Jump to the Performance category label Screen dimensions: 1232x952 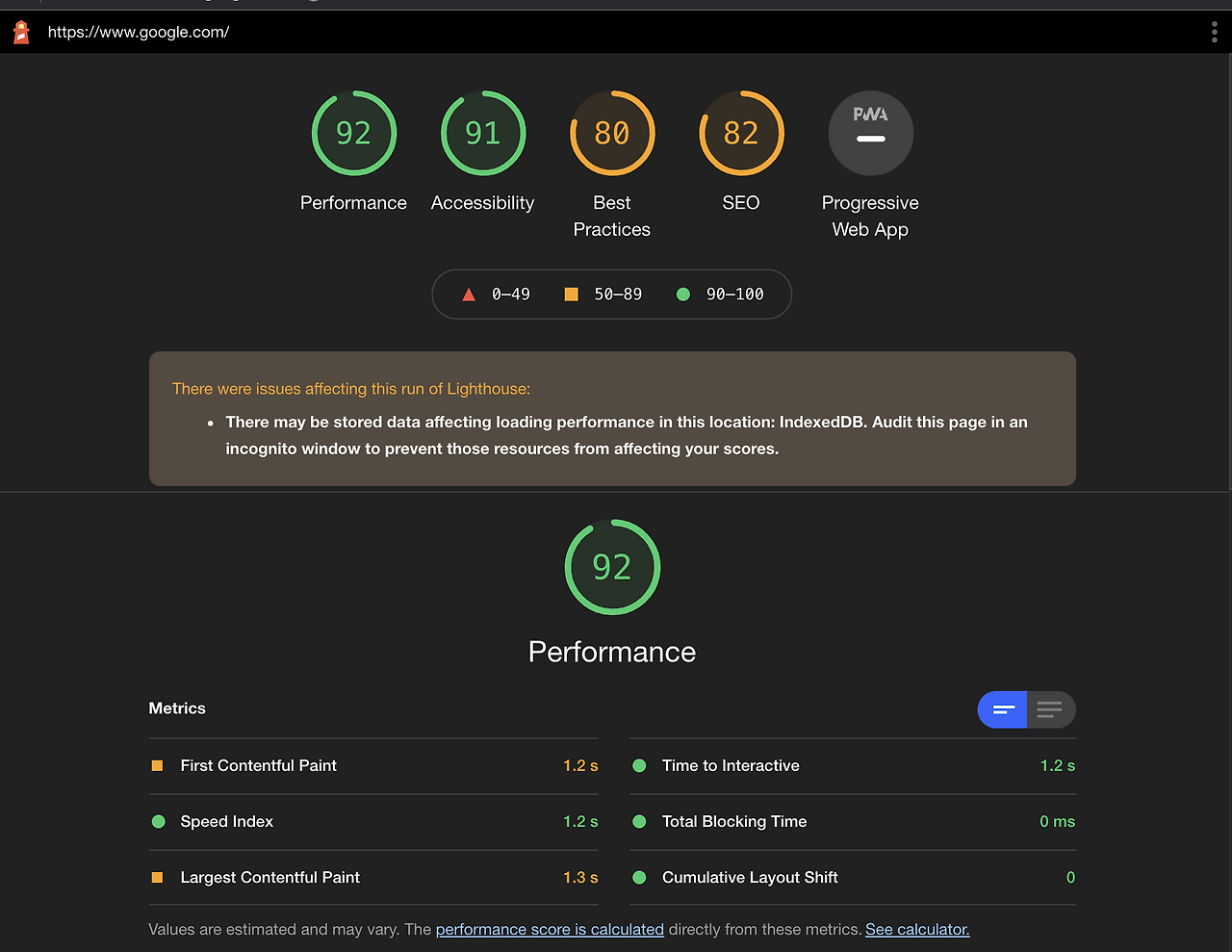353,203
